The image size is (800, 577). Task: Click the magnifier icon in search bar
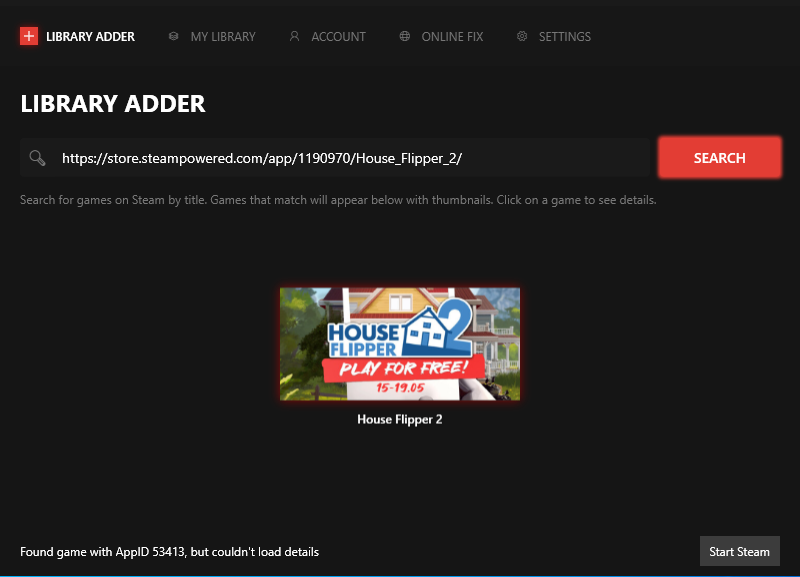pyautogui.click(x=38, y=158)
